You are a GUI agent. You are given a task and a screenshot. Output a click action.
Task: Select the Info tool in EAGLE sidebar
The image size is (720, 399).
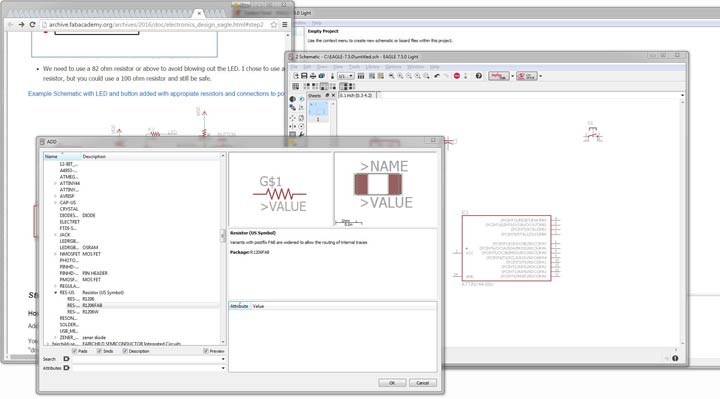[292, 99]
